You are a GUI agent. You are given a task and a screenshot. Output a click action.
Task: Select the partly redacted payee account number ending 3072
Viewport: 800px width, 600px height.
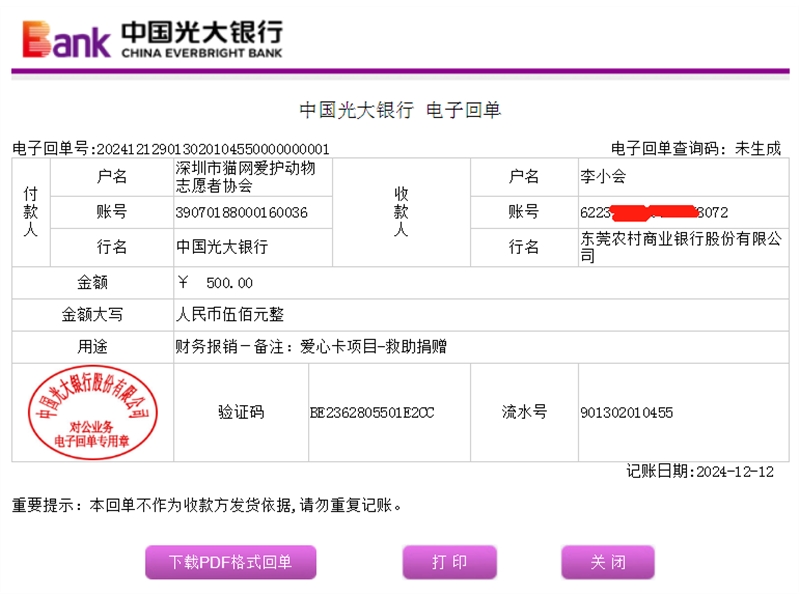click(x=654, y=212)
